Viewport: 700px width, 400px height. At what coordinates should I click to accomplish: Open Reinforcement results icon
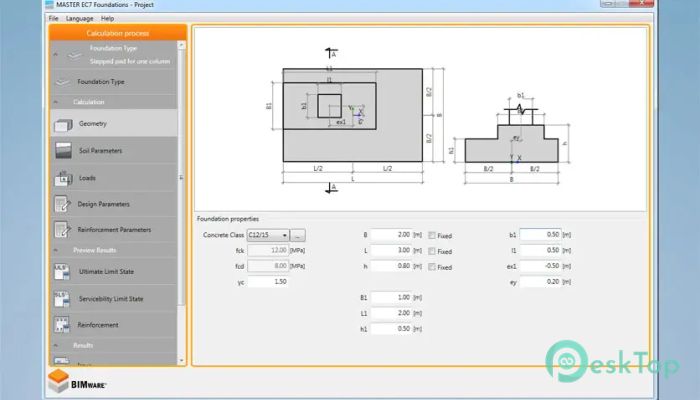coord(62,325)
